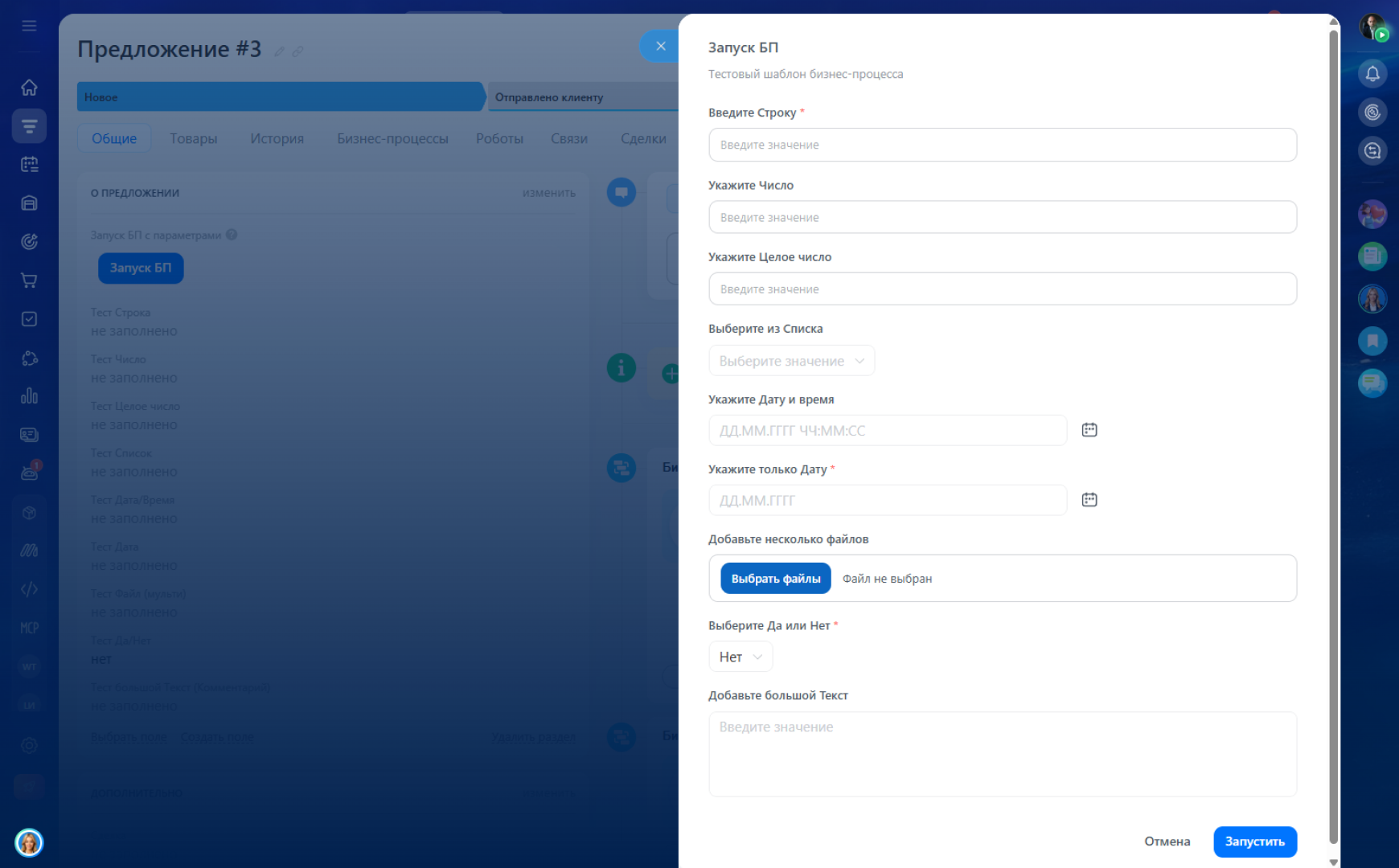Open the Да или Нет dropdown

741,657
